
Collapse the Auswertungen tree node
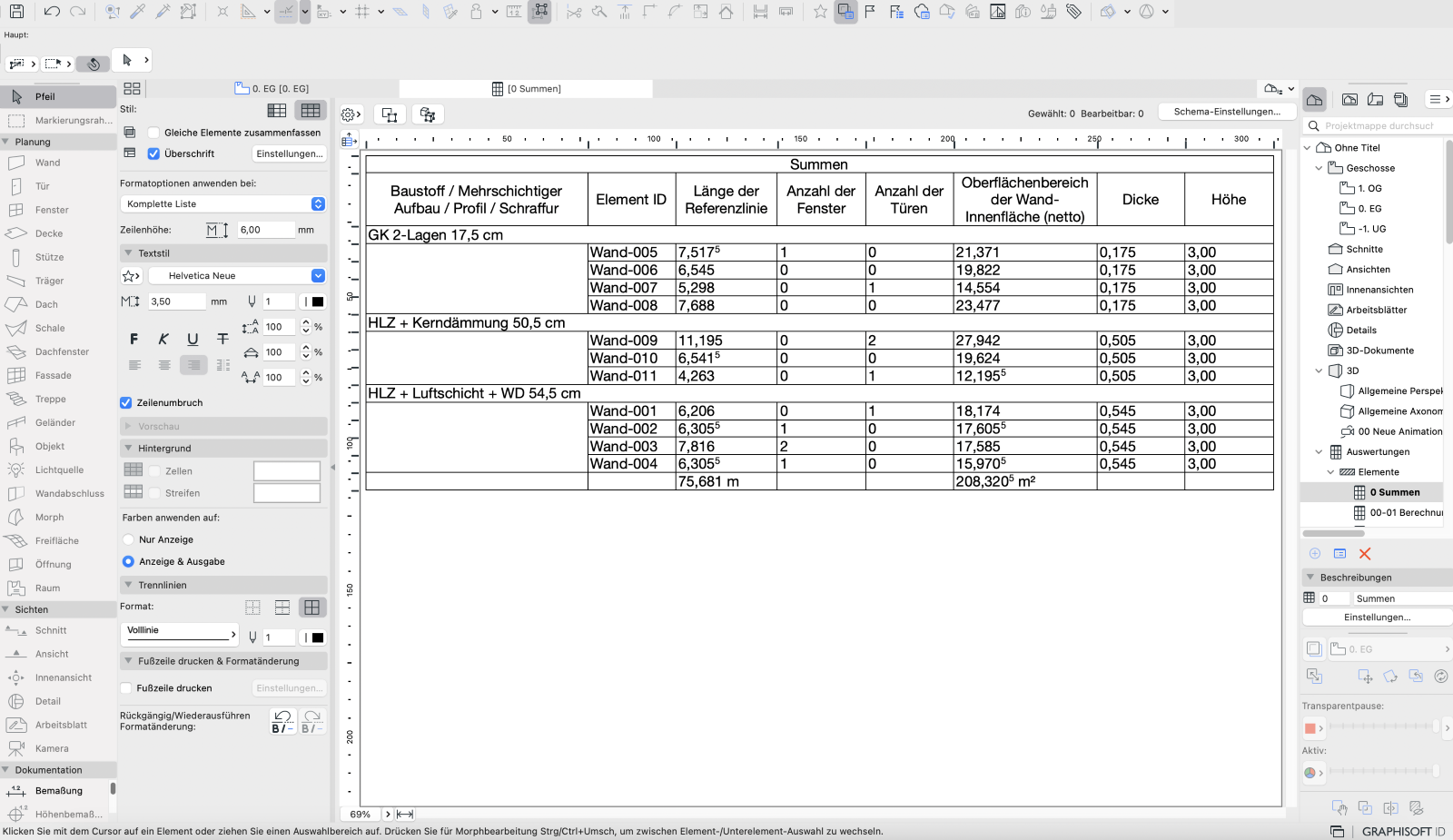point(1320,451)
